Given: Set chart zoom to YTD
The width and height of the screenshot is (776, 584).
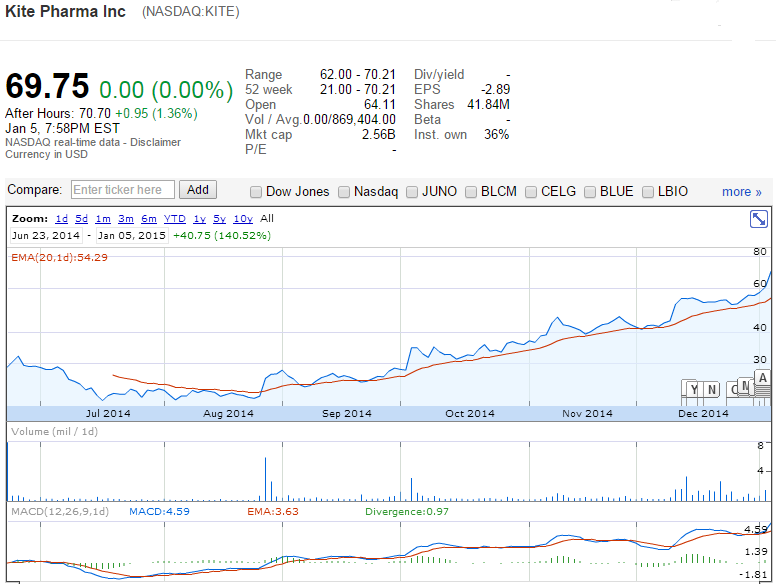Looking at the screenshot, I should pos(175,219).
